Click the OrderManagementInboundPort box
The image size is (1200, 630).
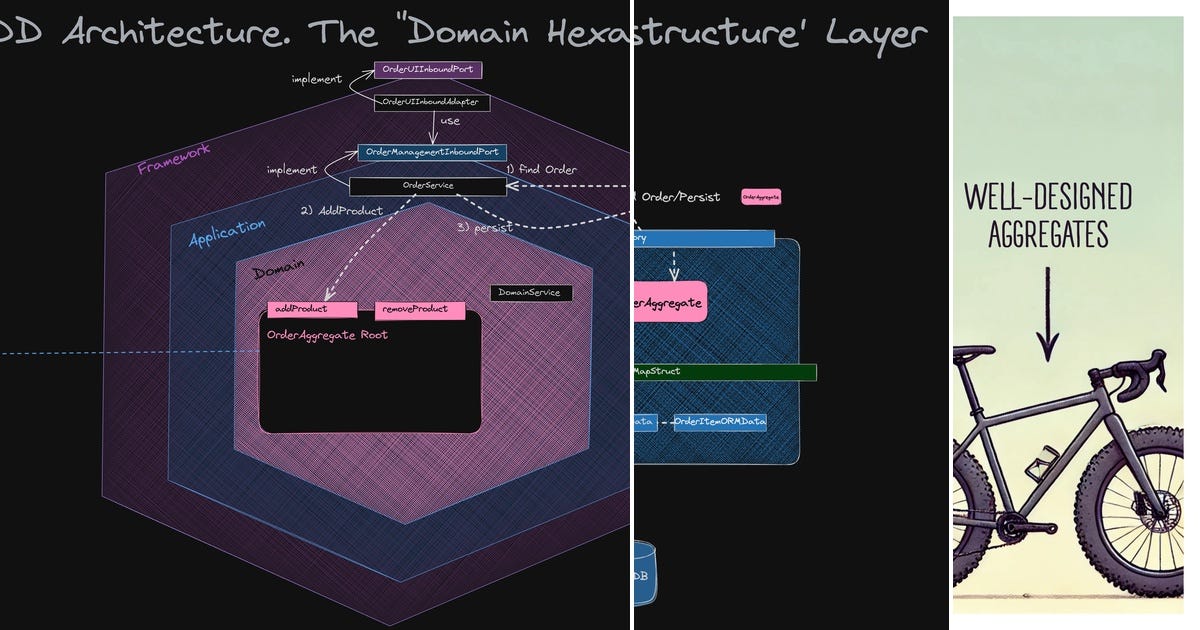coord(432,152)
